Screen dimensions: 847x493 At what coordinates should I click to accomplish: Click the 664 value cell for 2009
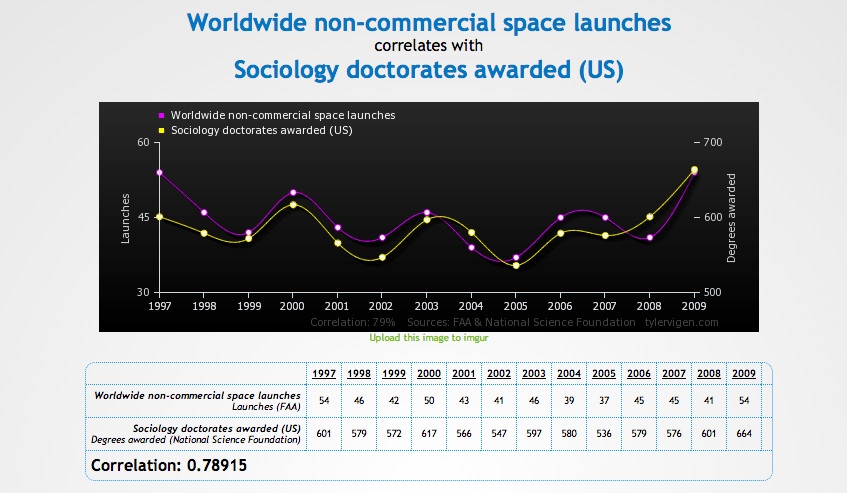pos(744,434)
